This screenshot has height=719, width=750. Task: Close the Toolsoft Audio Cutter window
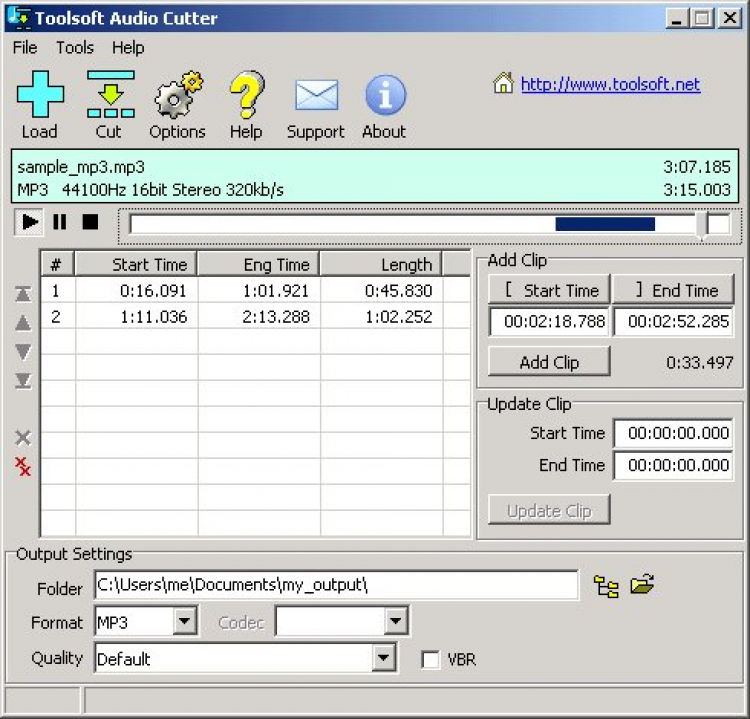pyautogui.click(x=729, y=19)
